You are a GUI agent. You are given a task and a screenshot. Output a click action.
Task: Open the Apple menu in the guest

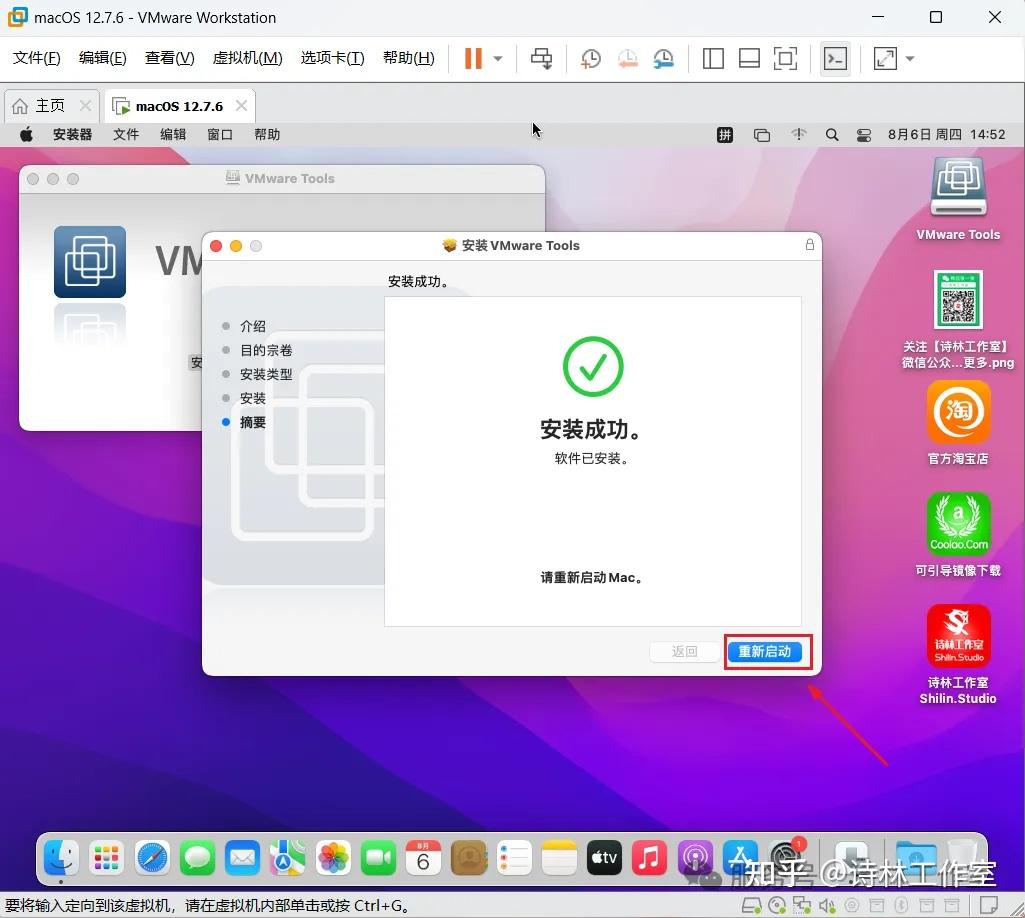(x=26, y=135)
